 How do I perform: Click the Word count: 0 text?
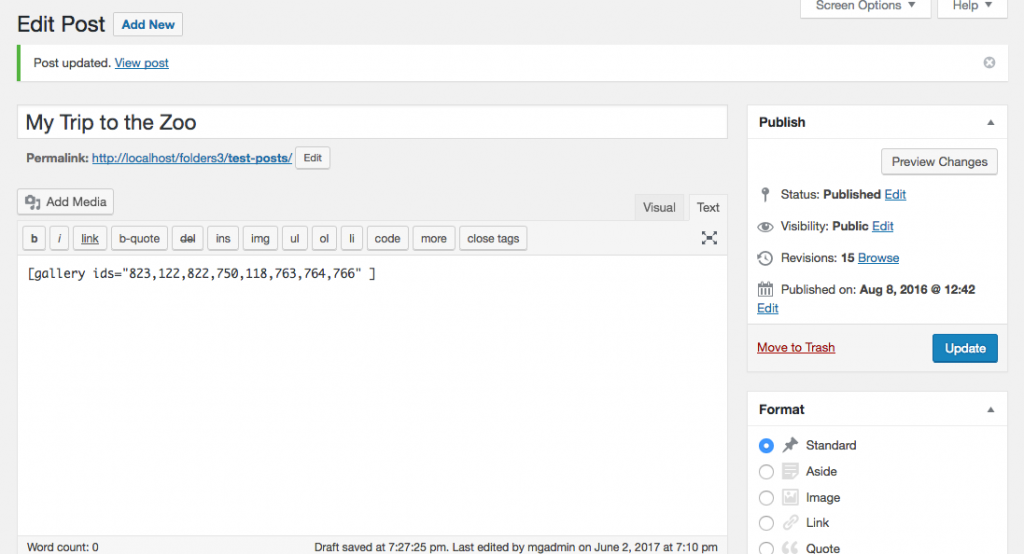[63, 547]
